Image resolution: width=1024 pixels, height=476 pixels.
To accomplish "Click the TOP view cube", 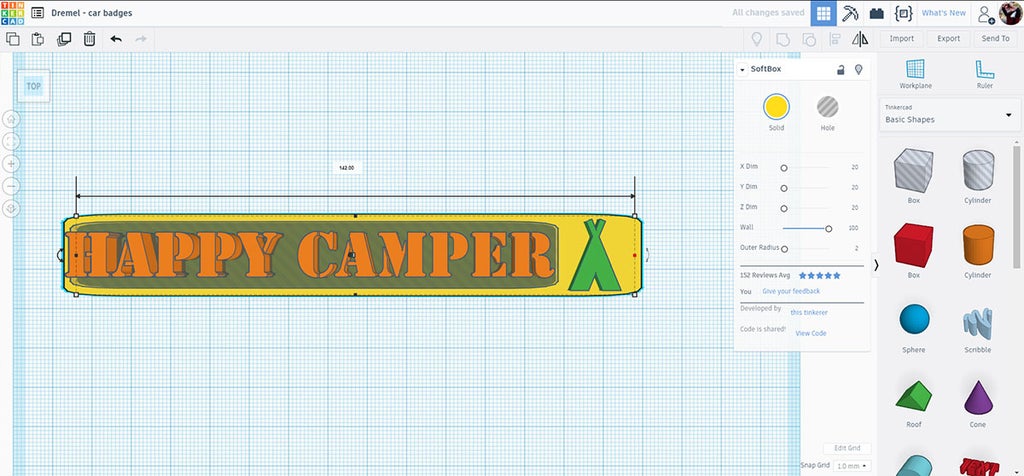I will (33, 86).
